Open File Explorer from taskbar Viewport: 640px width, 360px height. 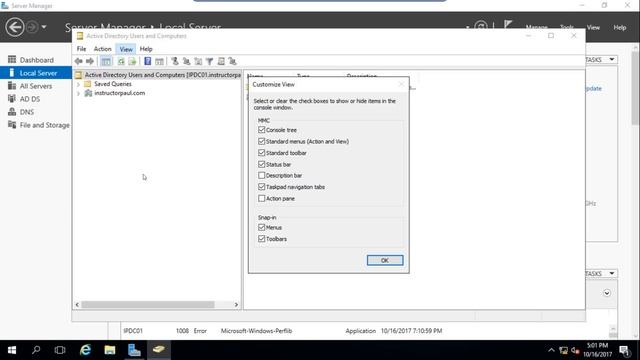(x=109, y=350)
